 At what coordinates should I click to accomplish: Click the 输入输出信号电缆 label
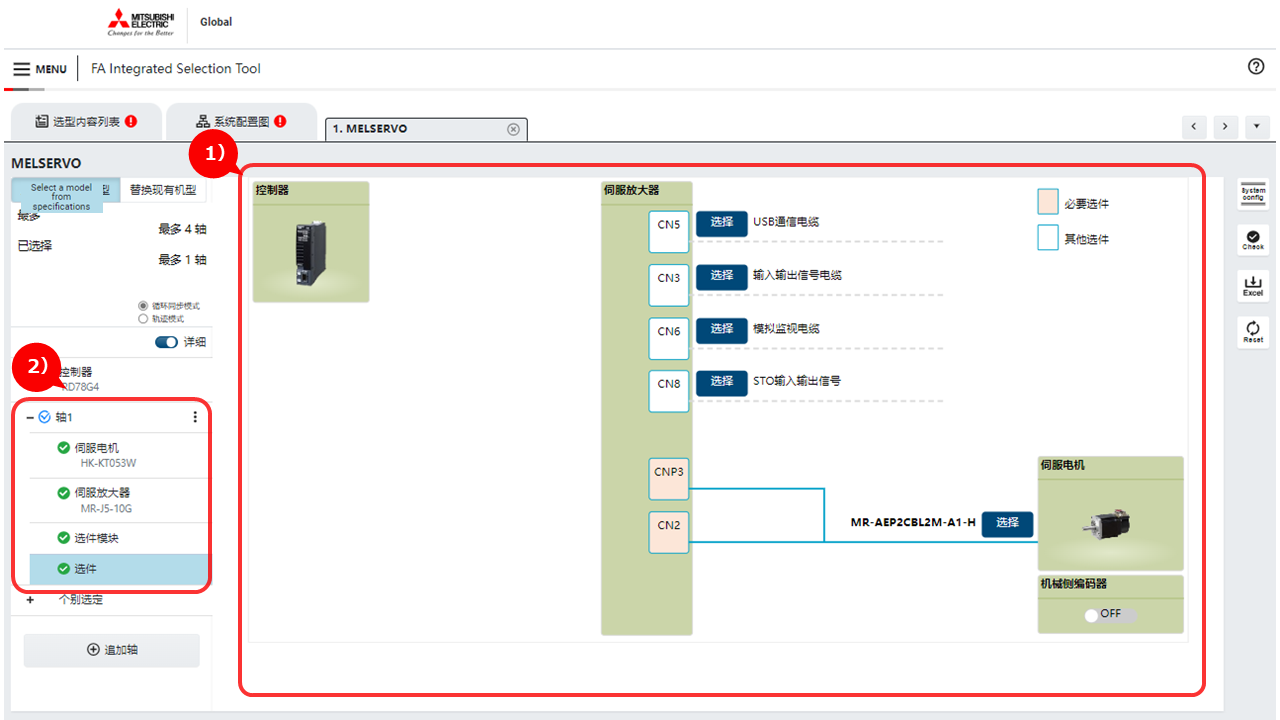pyautogui.click(x=797, y=275)
